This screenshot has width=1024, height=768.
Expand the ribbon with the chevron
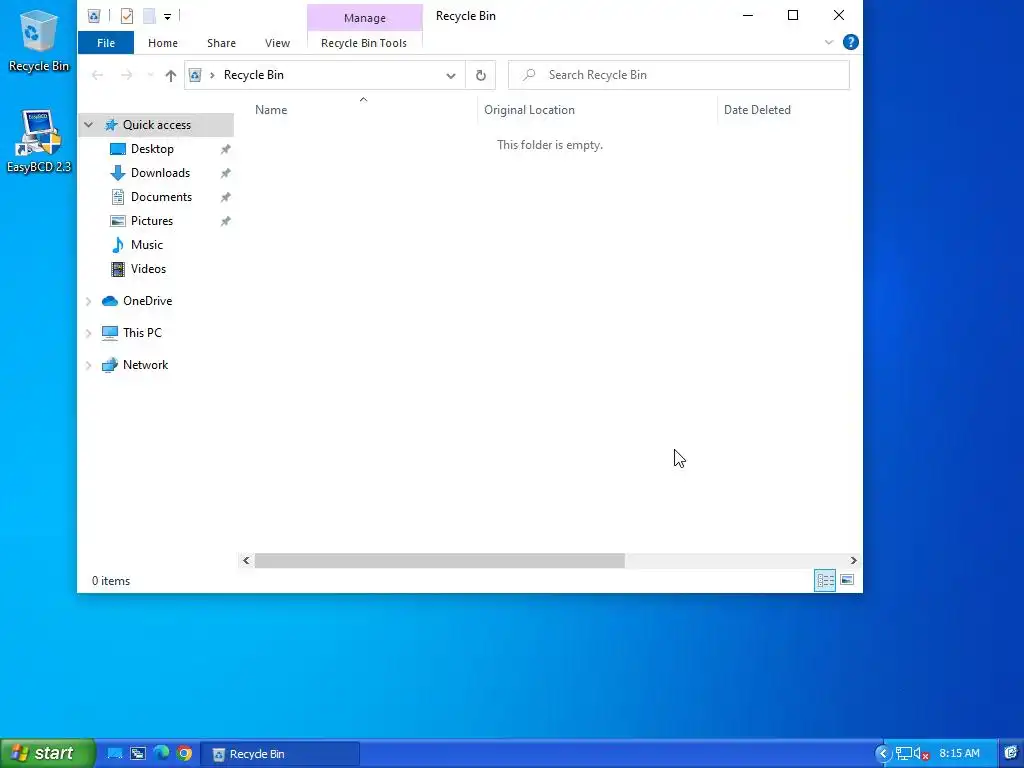pyautogui.click(x=829, y=42)
